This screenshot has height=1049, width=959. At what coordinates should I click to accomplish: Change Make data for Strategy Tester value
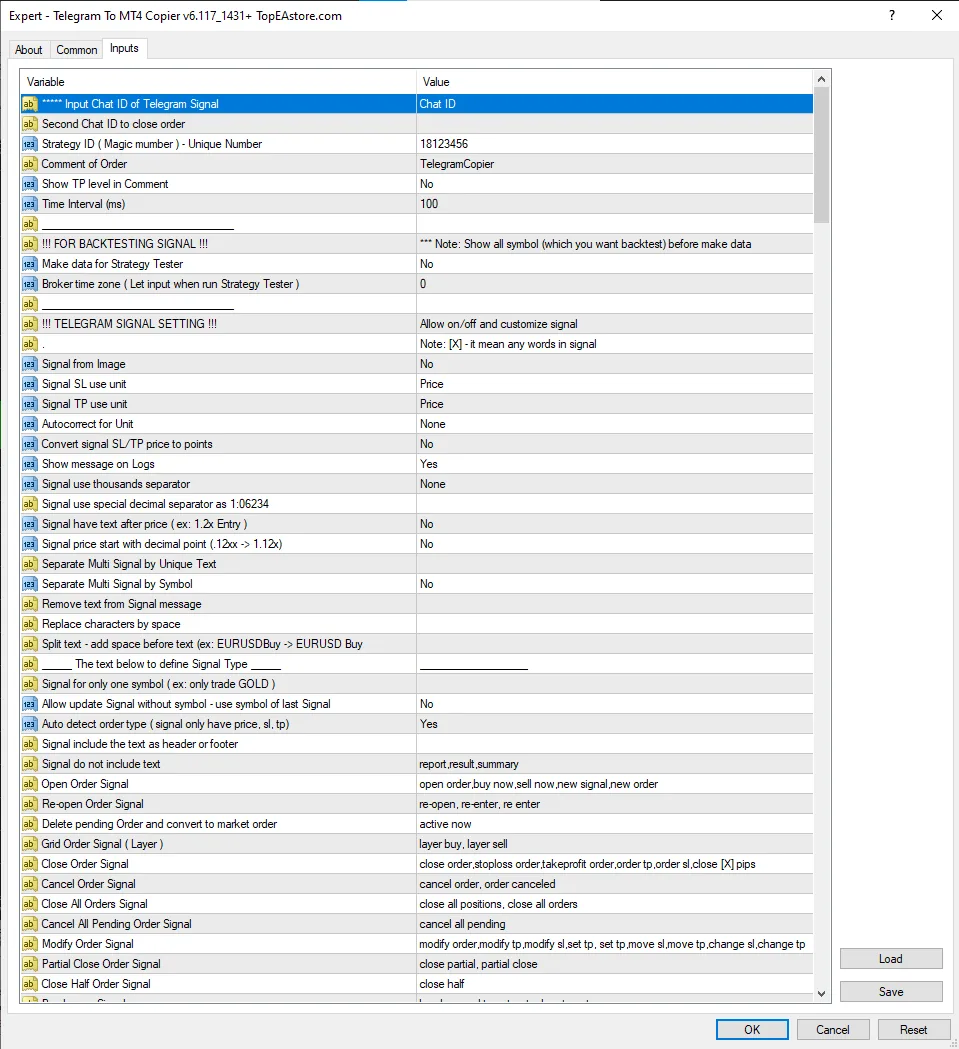coord(614,264)
